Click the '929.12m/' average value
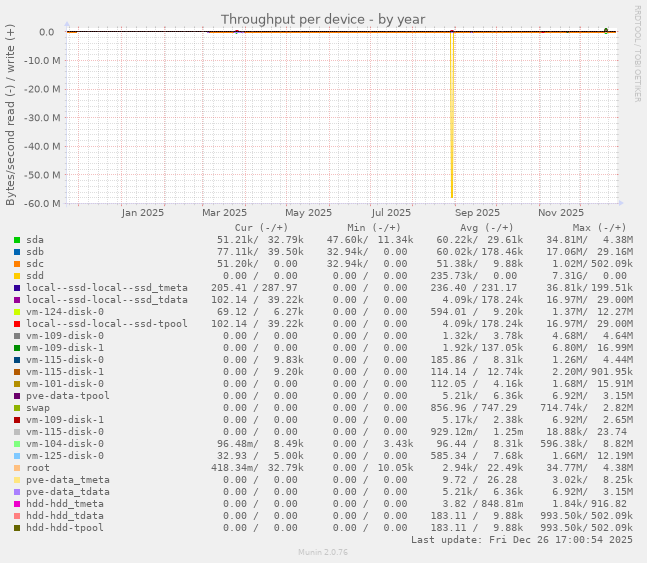 click(454, 432)
